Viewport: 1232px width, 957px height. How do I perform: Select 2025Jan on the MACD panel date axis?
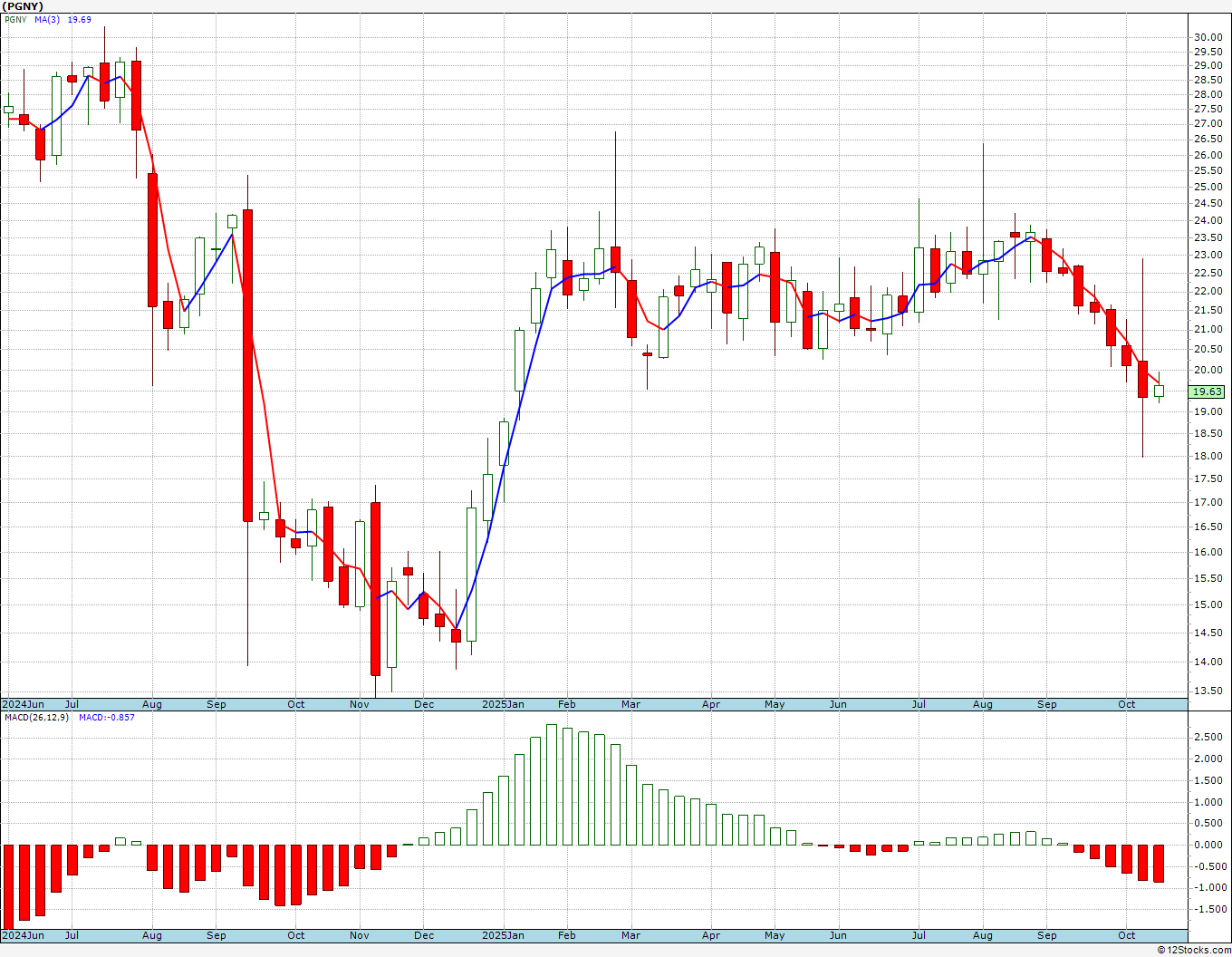click(x=503, y=935)
